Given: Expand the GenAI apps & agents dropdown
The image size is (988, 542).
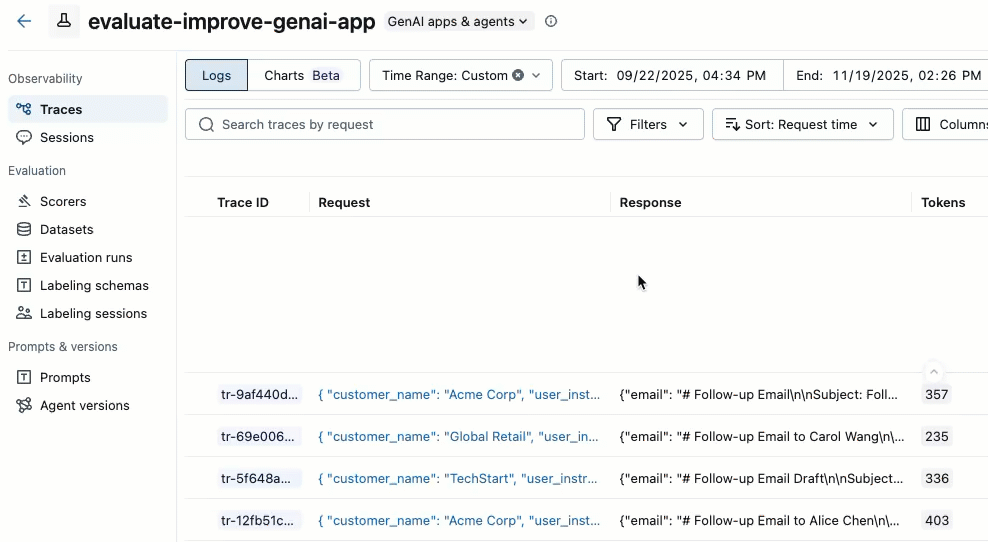Looking at the screenshot, I should pyautogui.click(x=460, y=21).
